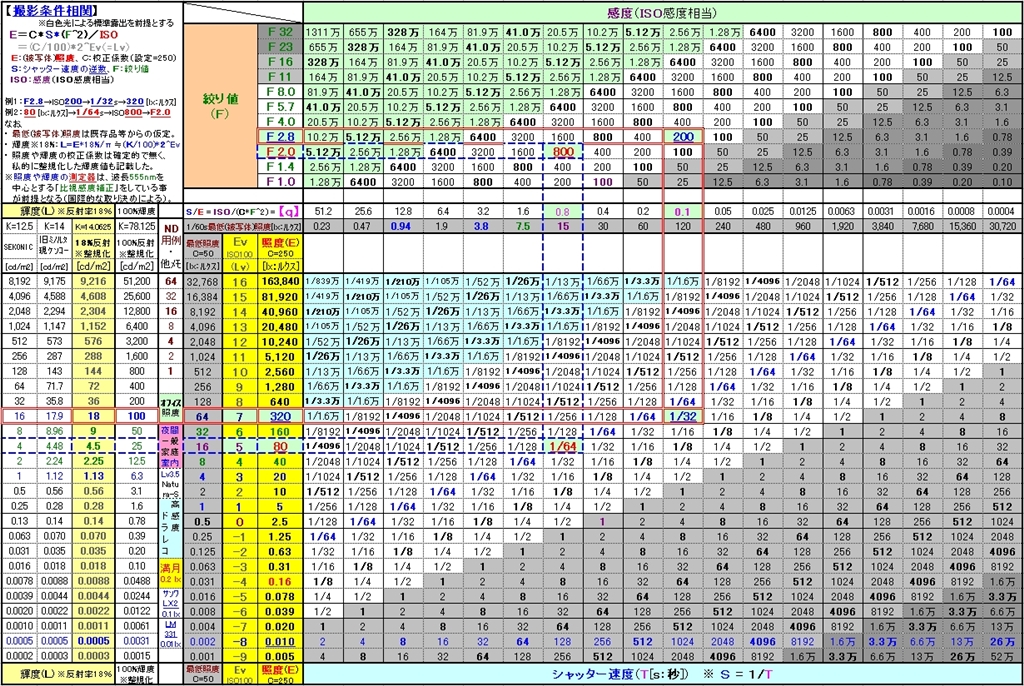
Task: Click the F 2.8 aperture row label
Action: (x=280, y=137)
